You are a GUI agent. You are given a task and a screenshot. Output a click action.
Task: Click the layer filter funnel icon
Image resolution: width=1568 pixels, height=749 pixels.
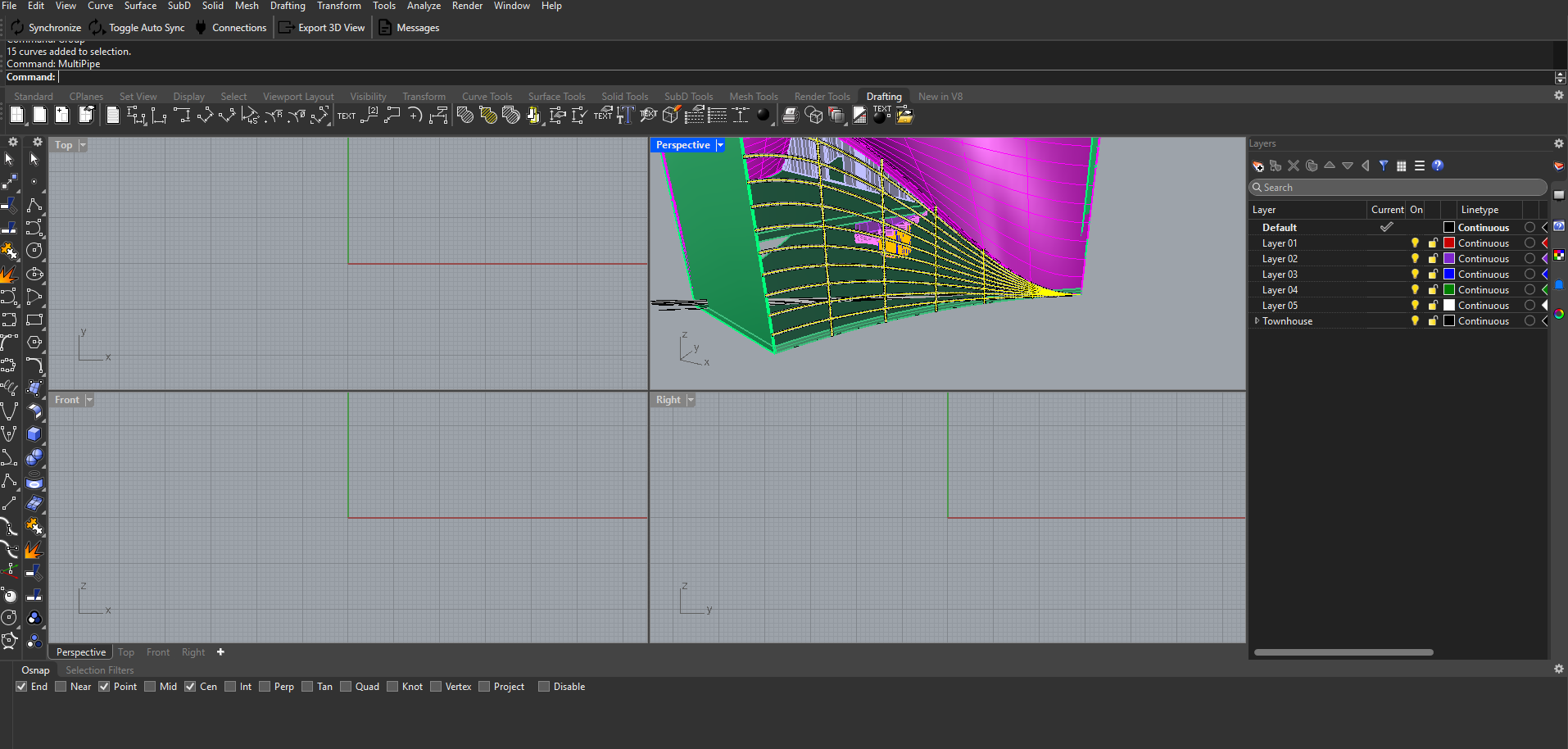click(x=1384, y=166)
